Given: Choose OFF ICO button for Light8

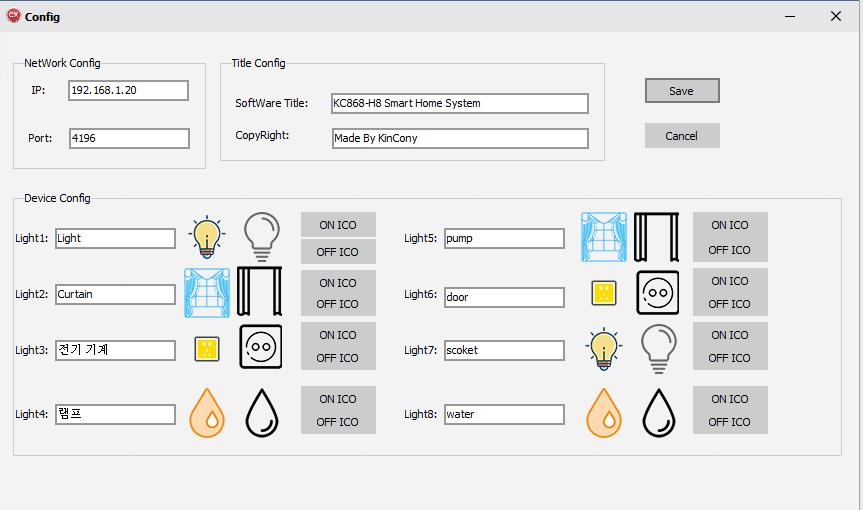Looking at the screenshot, I should (729, 422).
